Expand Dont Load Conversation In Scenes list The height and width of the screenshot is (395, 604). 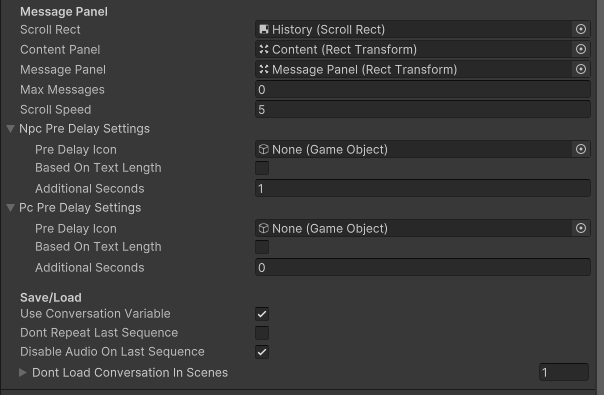[x=23, y=372]
